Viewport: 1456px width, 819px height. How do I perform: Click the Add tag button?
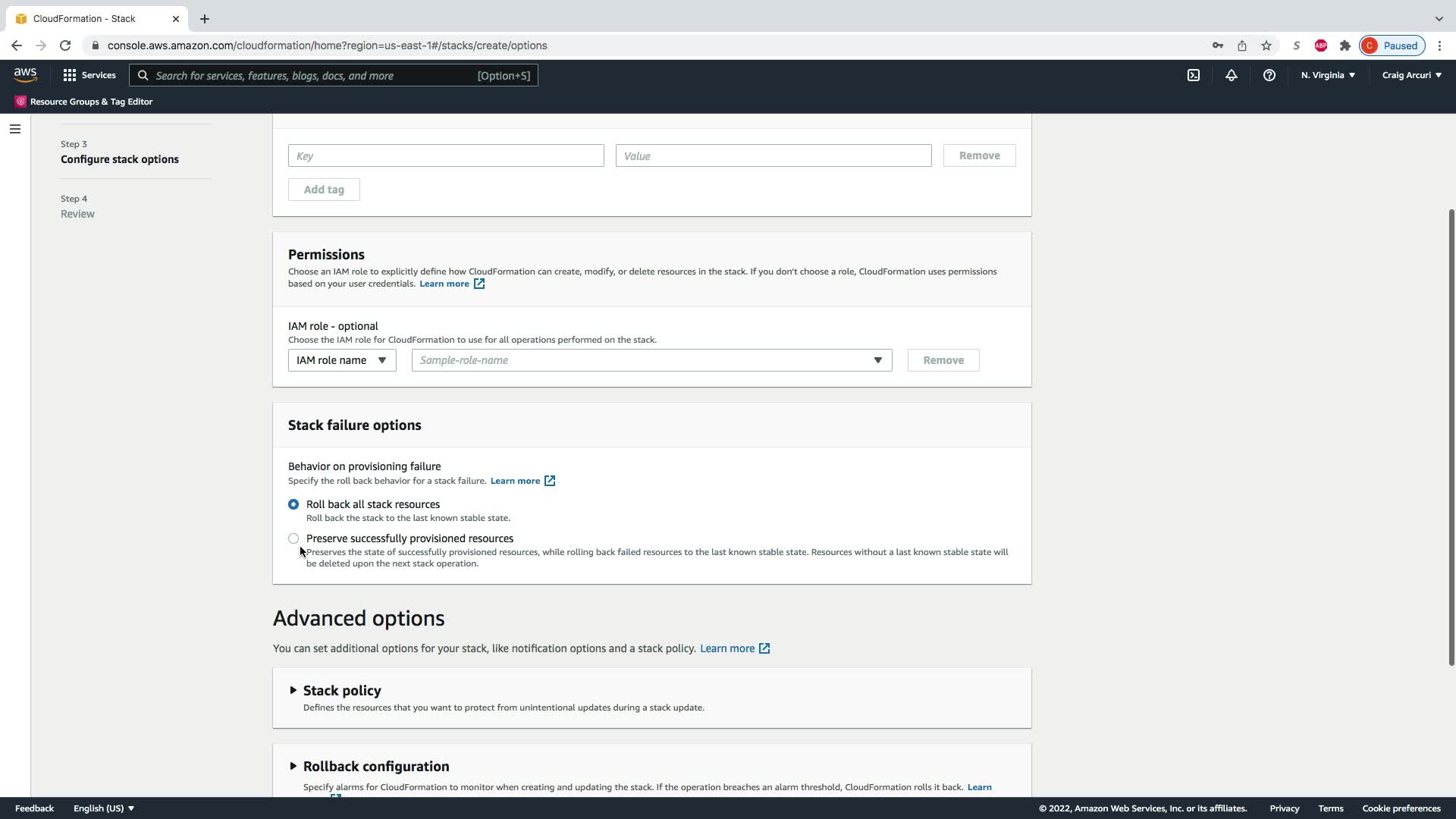pos(324,190)
